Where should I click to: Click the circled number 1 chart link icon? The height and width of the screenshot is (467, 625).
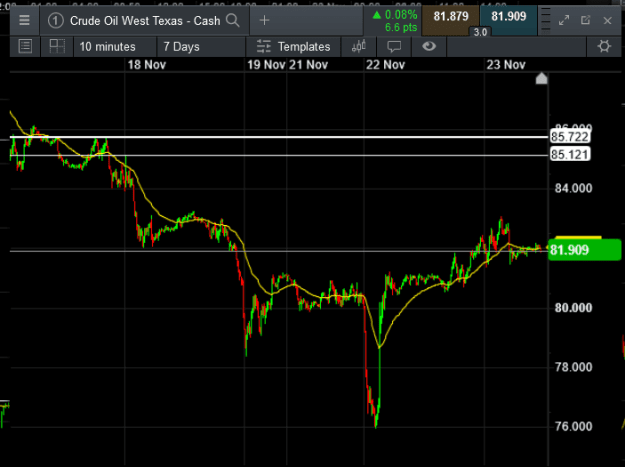pos(56,21)
